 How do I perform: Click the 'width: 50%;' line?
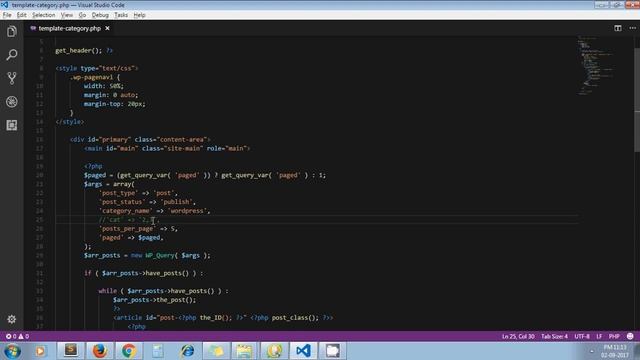coord(104,86)
